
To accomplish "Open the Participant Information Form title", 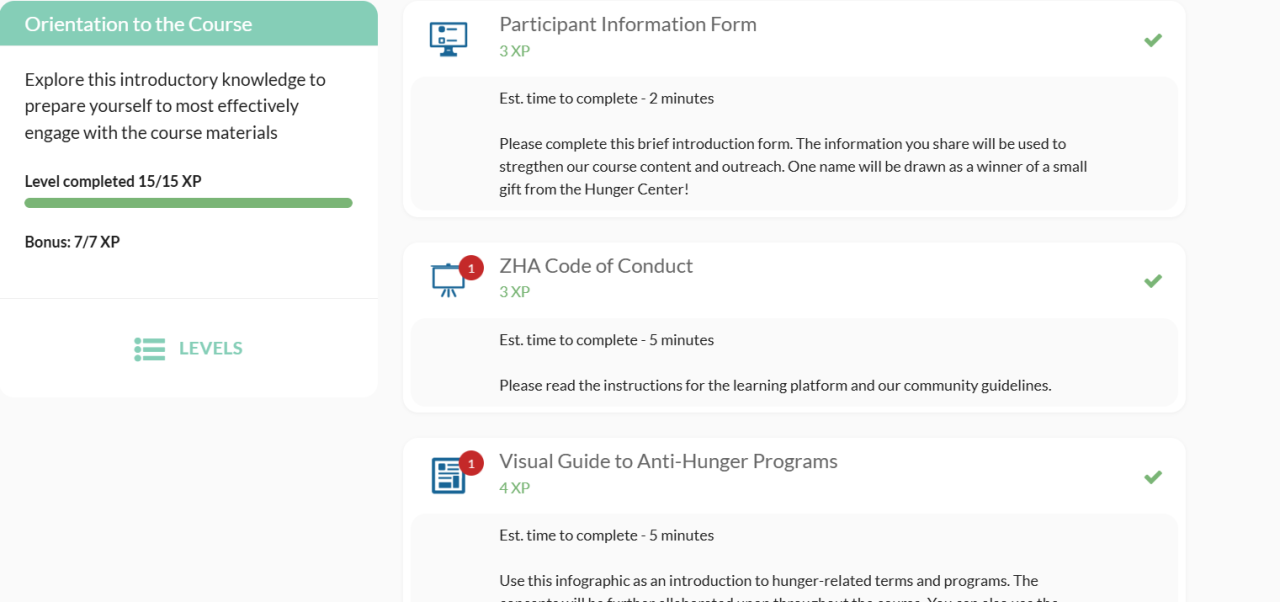I will click(627, 24).
